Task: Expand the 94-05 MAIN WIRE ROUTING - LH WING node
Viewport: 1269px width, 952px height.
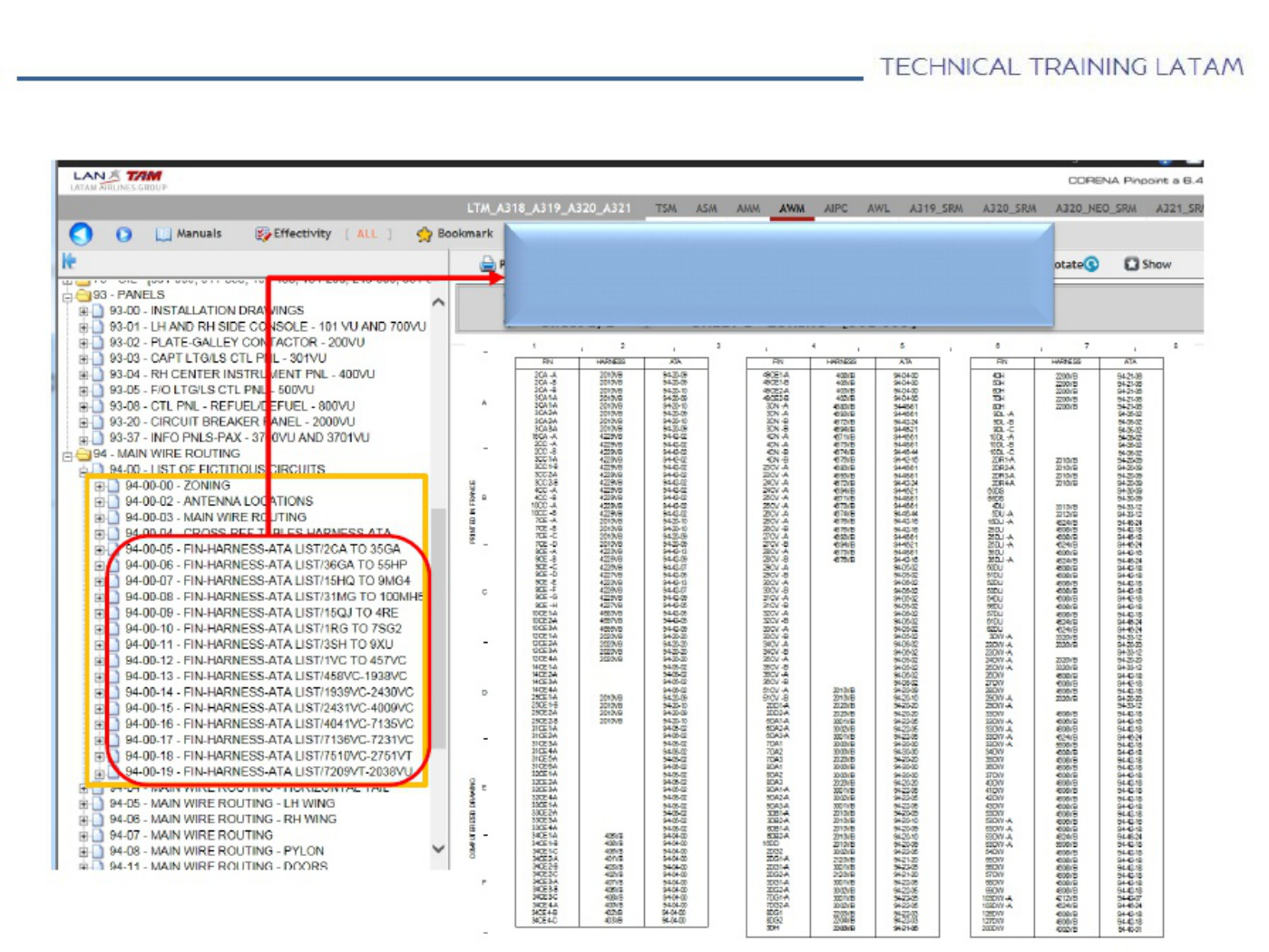Action: [83, 803]
